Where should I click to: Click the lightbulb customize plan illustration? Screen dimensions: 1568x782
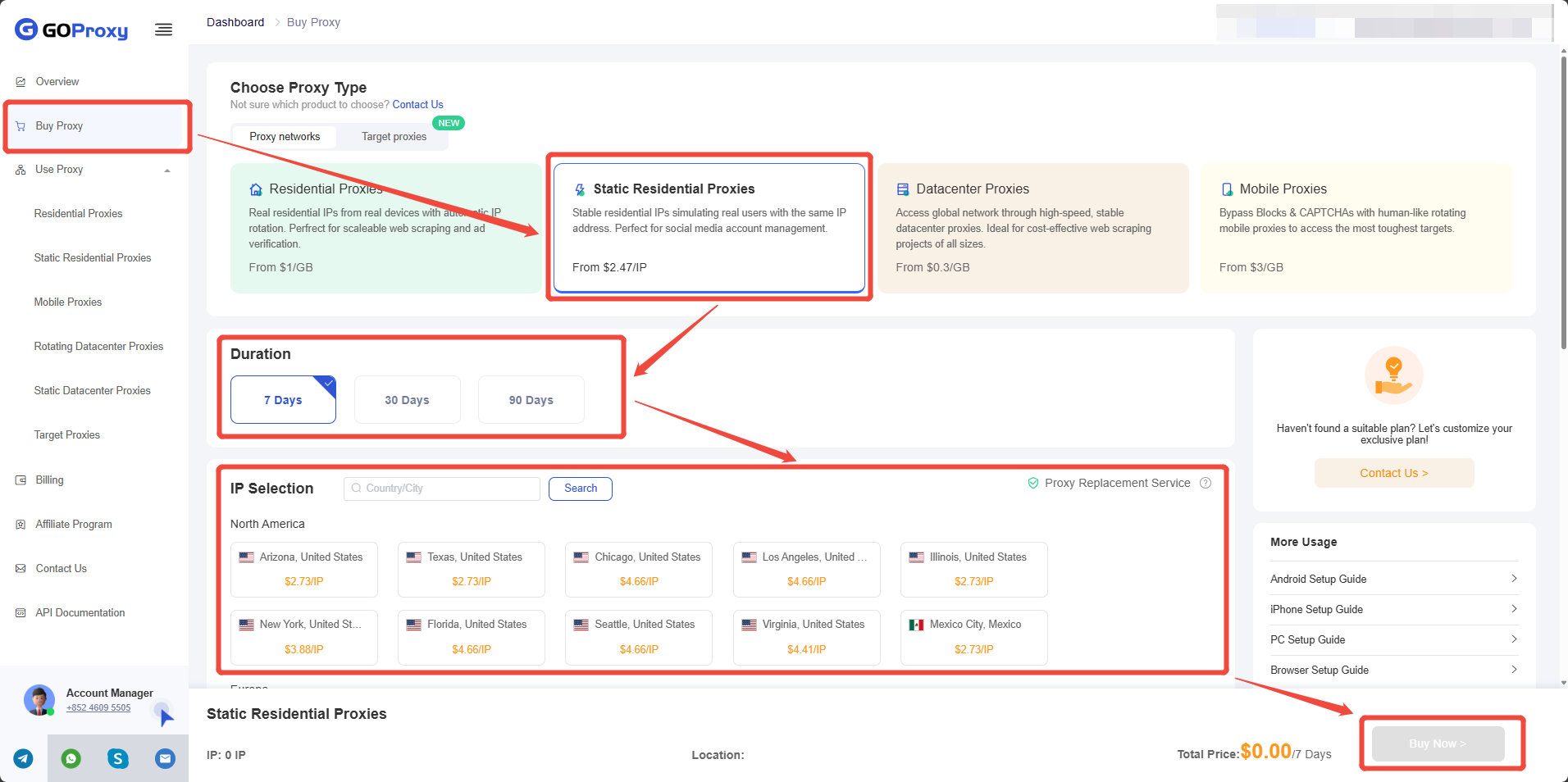(1394, 376)
